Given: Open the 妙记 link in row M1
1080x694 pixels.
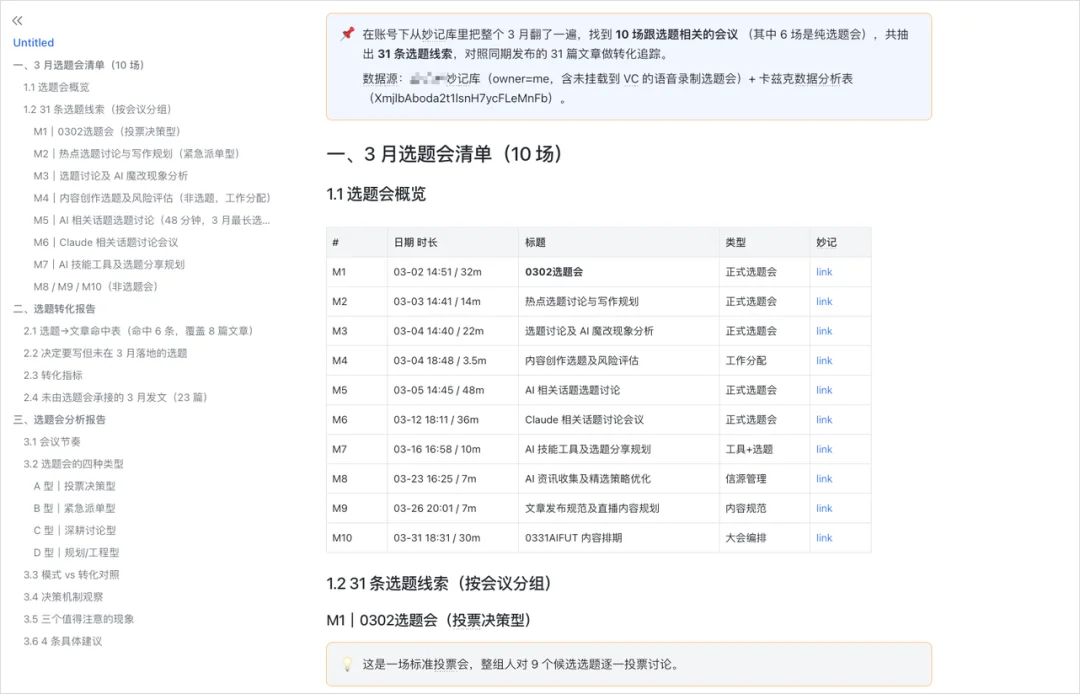Looking at the screenshot, I should click(x=824, y=272).
